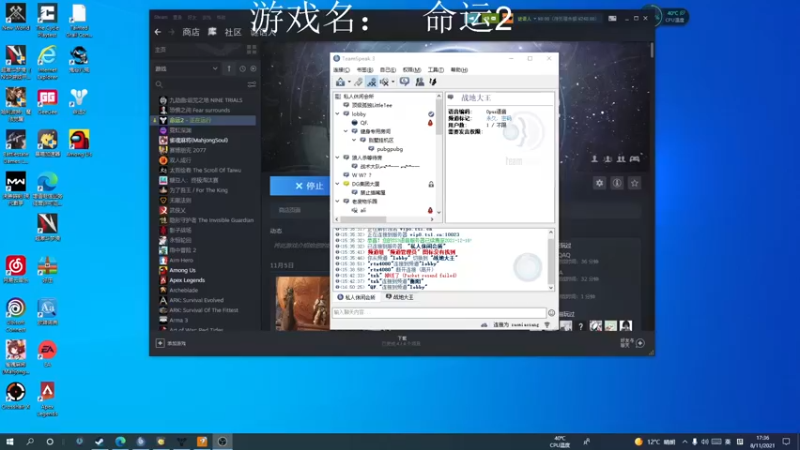Open TeamSpeak connect toolbar icon
This screenshot has height=450, width=800.
(340, 82)
